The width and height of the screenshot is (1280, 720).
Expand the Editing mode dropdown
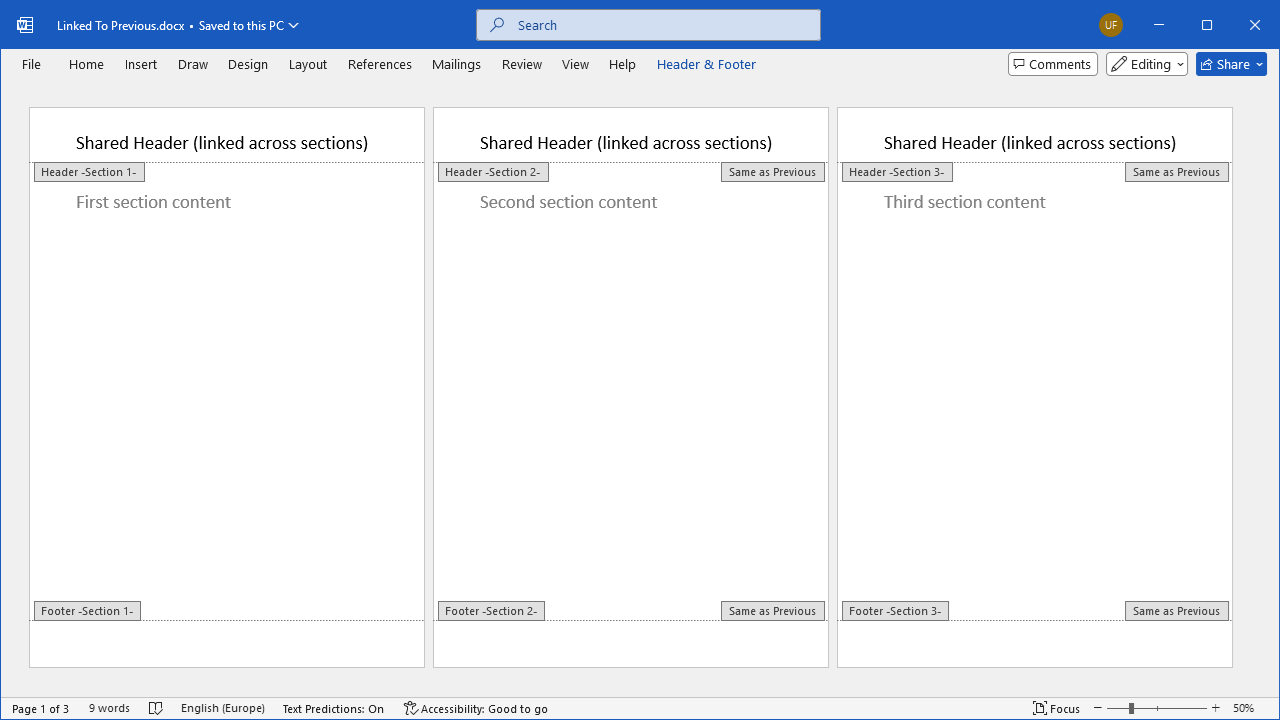(x=1147, y=64)
